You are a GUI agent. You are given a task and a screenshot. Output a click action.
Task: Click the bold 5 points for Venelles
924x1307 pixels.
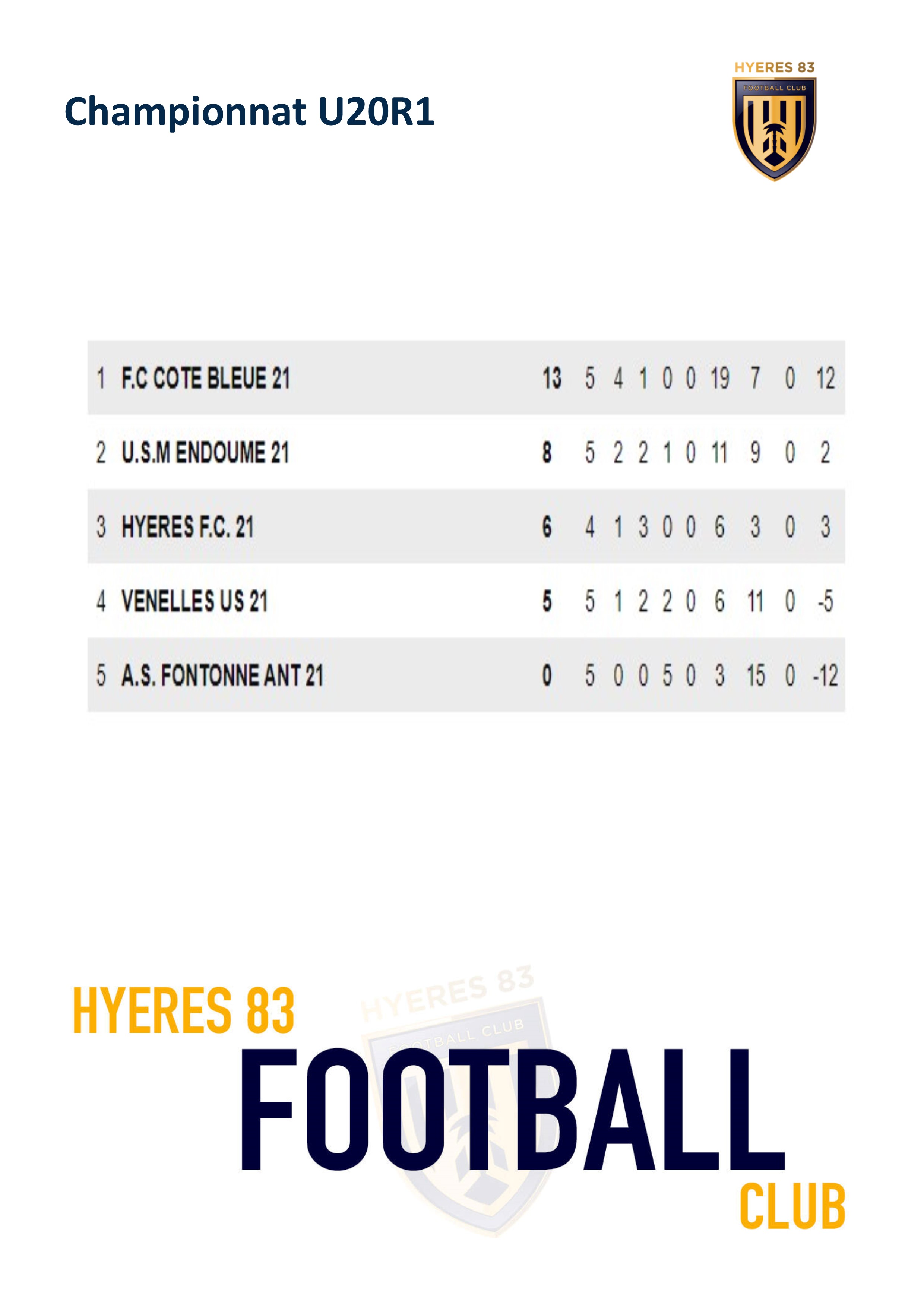[x=547, y=601]
